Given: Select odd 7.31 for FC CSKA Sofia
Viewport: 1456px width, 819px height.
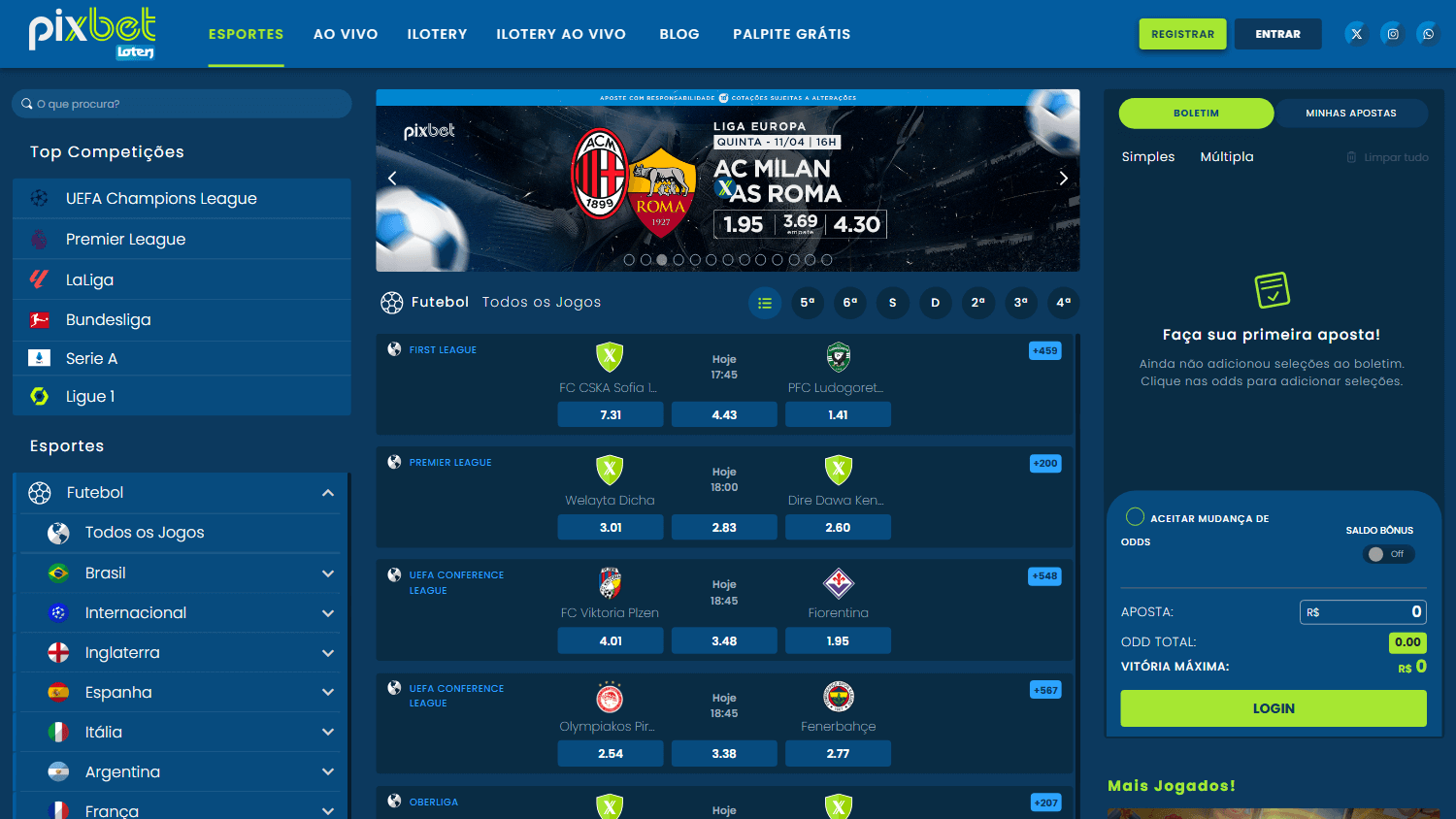Looking at the screenshot, I should (x=611, y=414).
